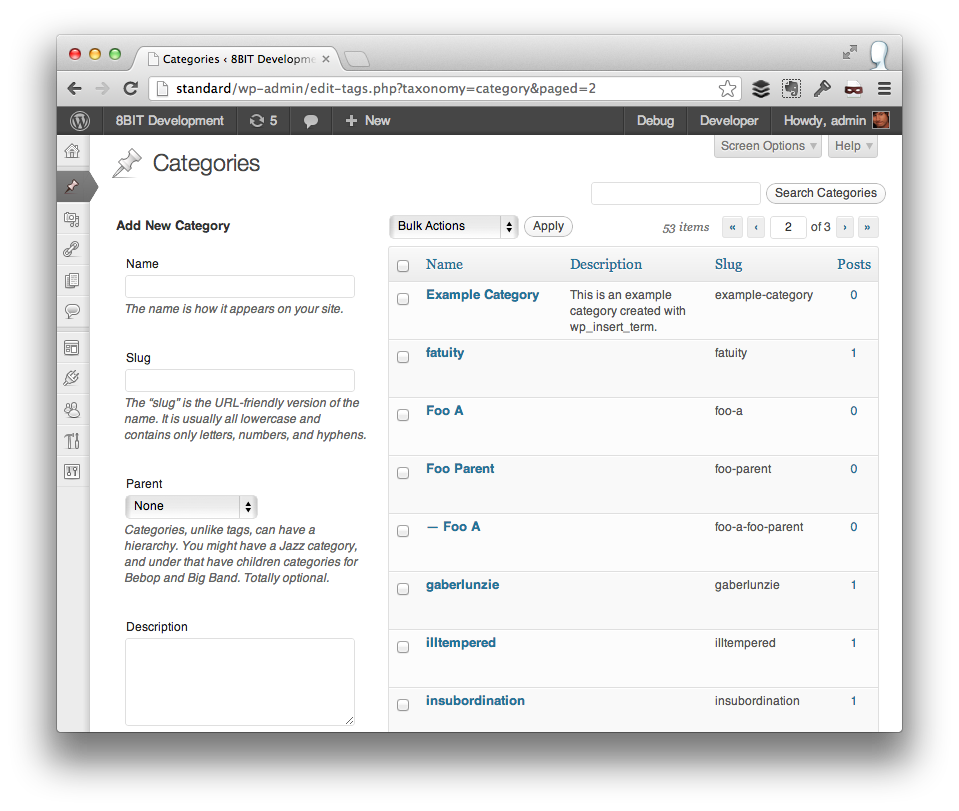
Task: Click the WordPress logo in admin bar
Action: click(80, 120)
